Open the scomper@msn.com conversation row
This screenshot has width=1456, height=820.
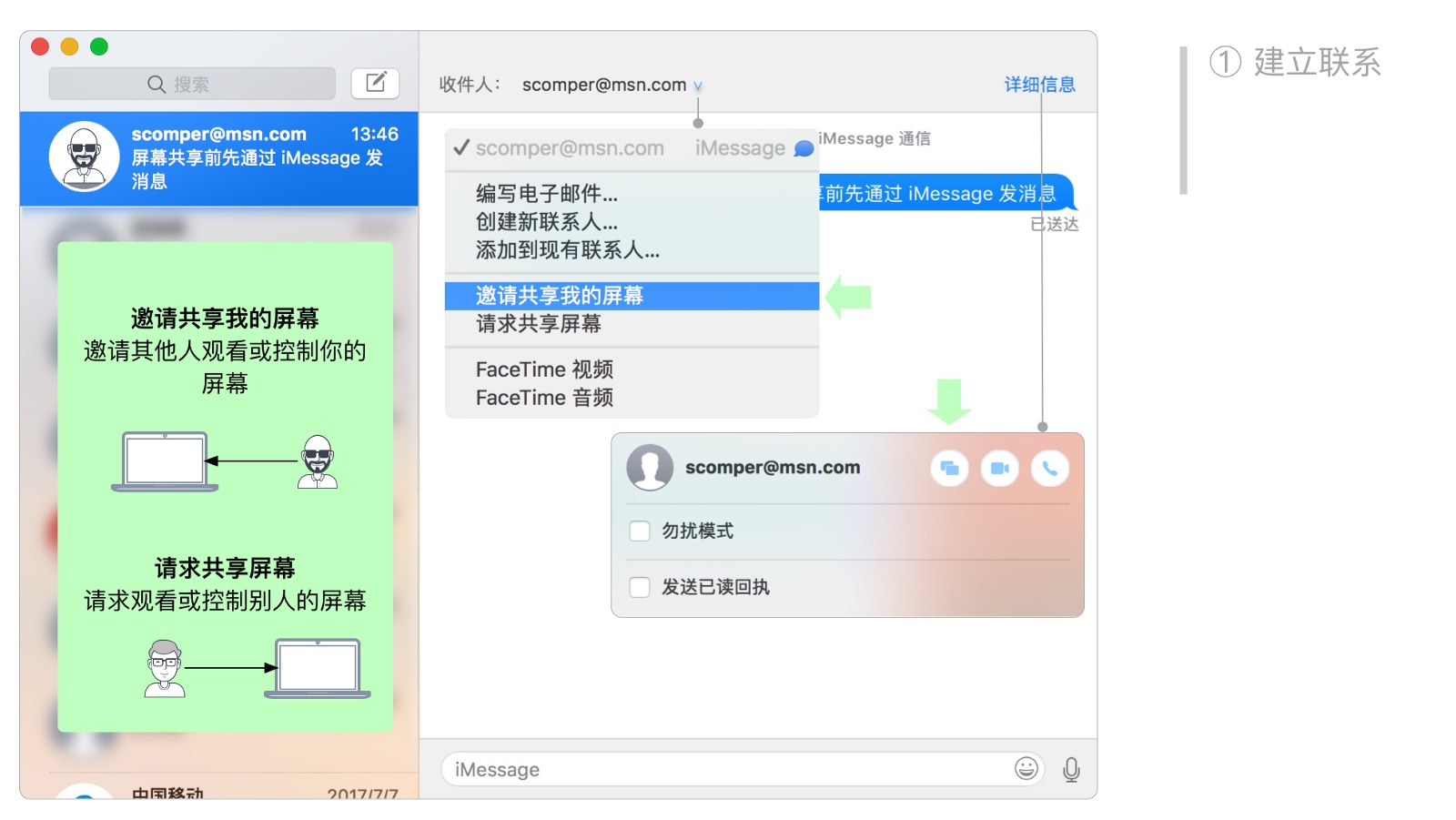click(x=219, y=158)
